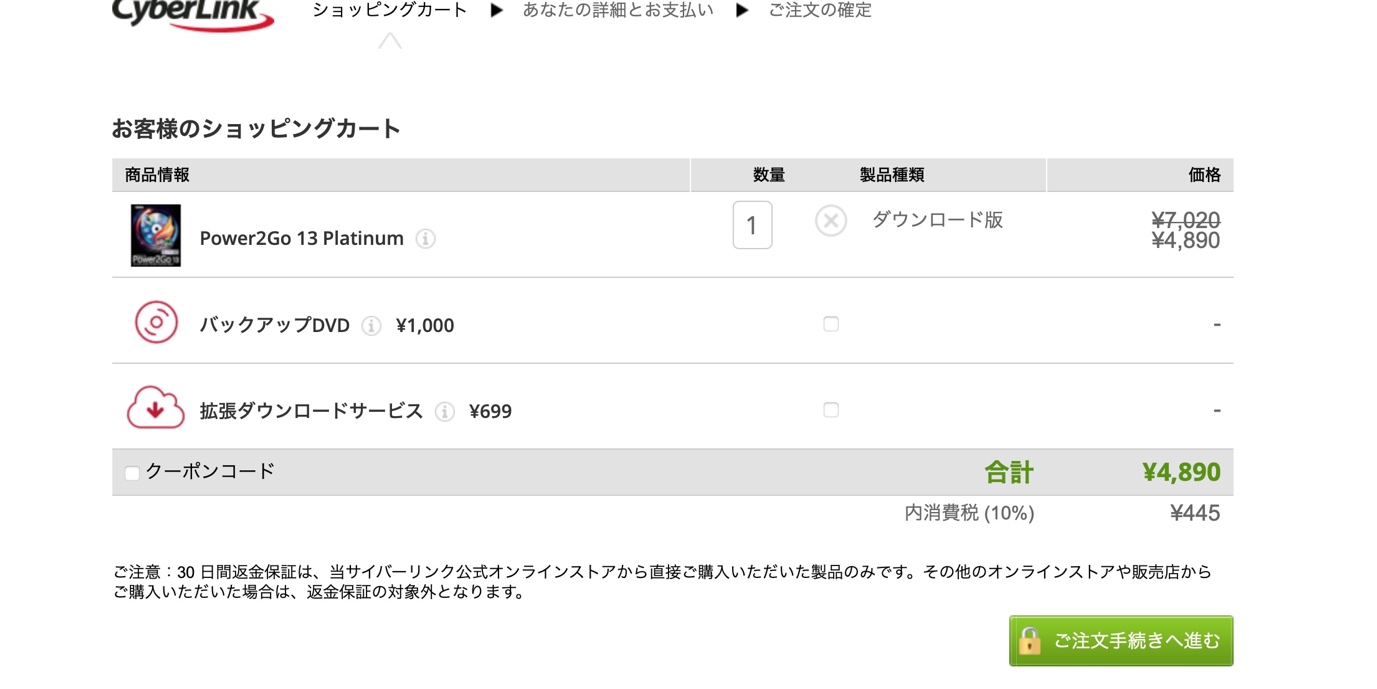Select the あなたの詳細とお支払い step
The width and height of the screenshot is (1377, 689).
(x=618, y=10)
